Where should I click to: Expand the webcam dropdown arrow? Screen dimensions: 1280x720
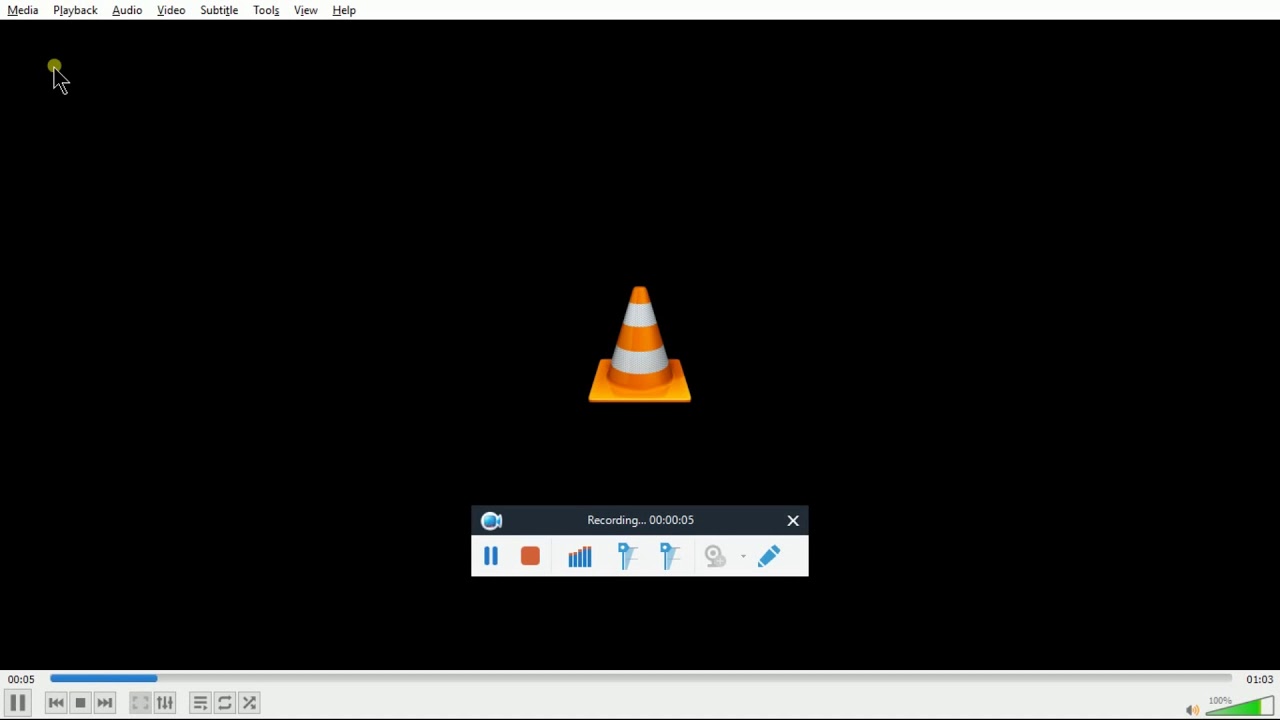coord(744,556)
